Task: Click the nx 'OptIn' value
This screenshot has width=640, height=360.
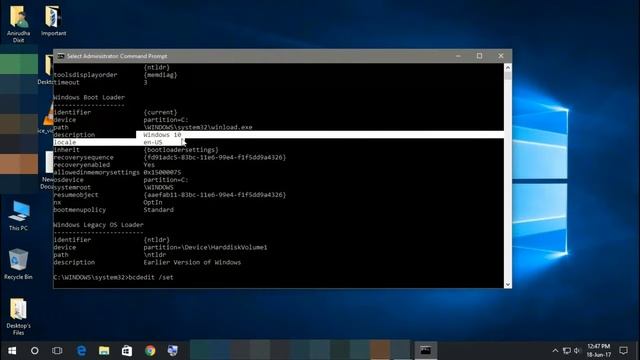Action: (x=153, y=202)
